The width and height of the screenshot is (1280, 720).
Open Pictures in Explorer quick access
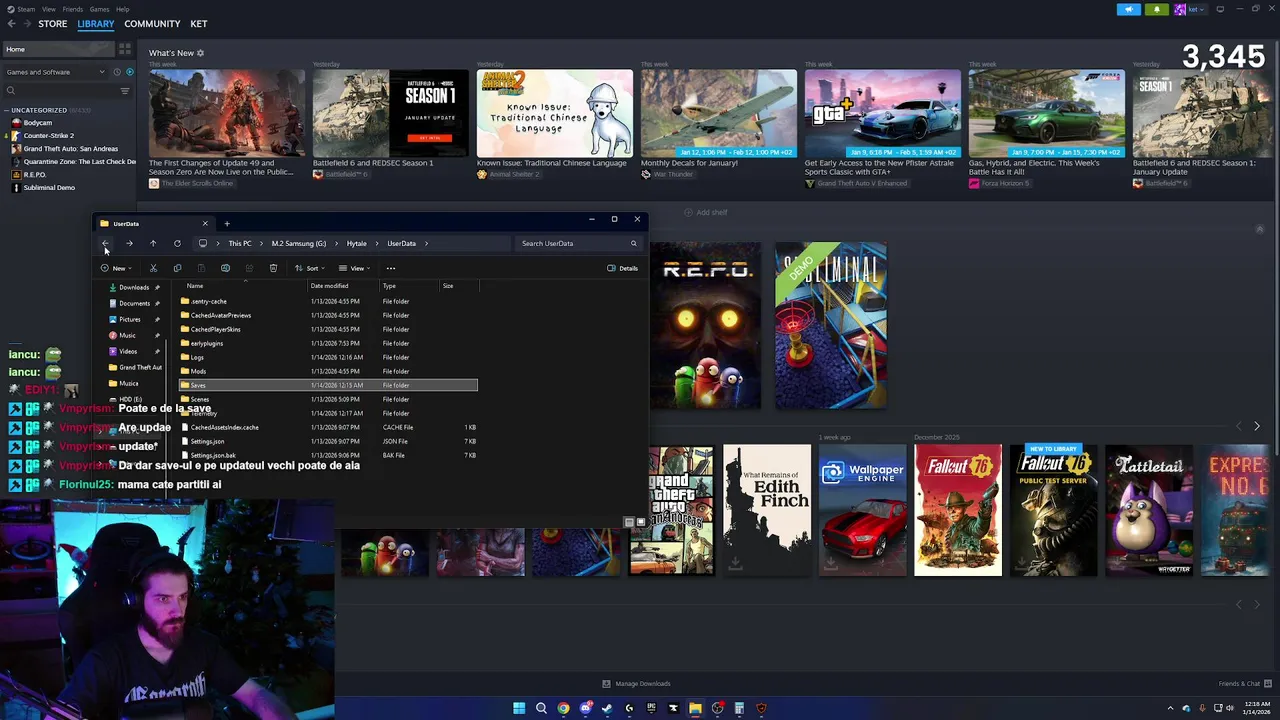(130, 319)
